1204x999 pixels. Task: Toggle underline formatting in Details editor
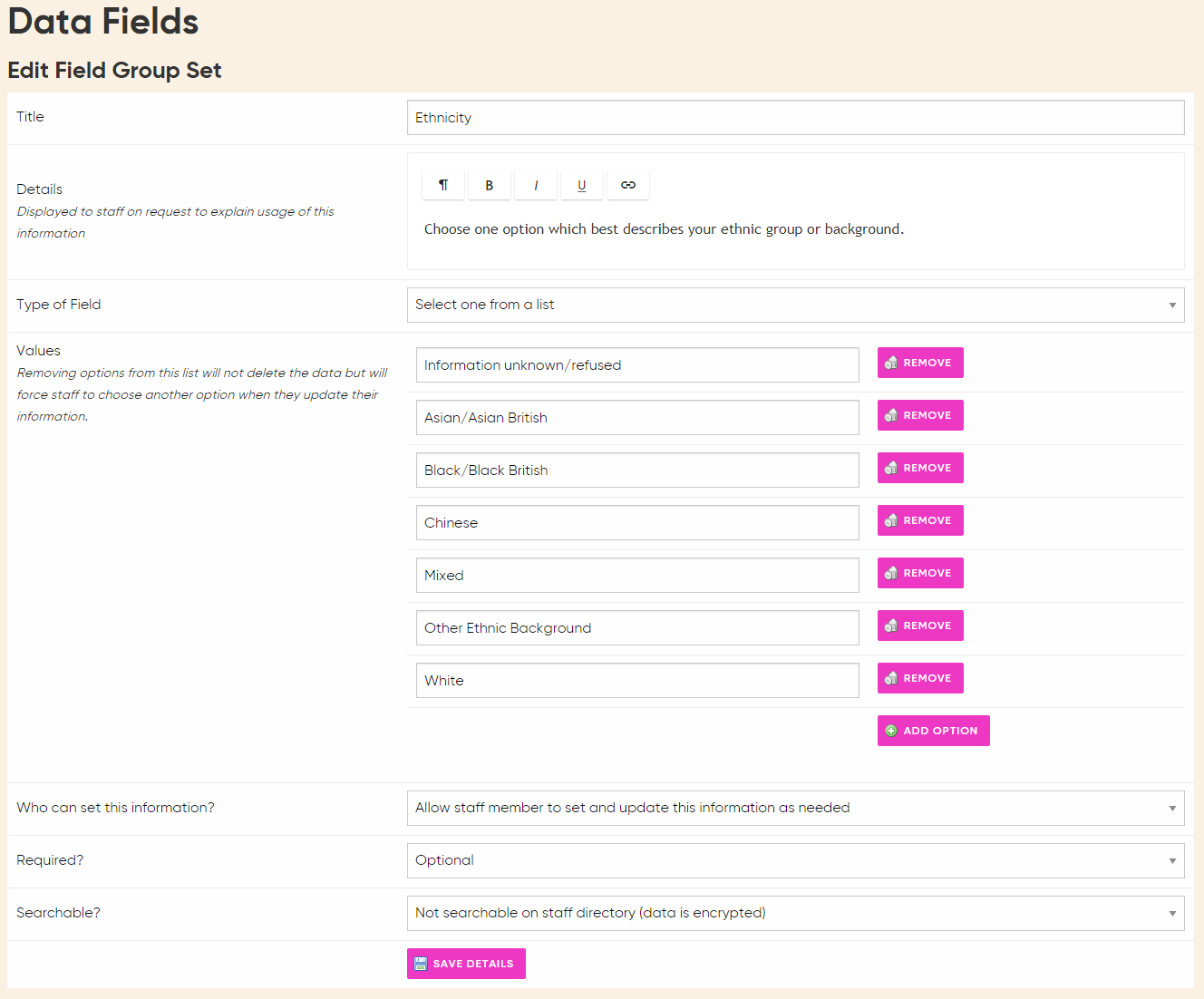(x=582, y=185)
